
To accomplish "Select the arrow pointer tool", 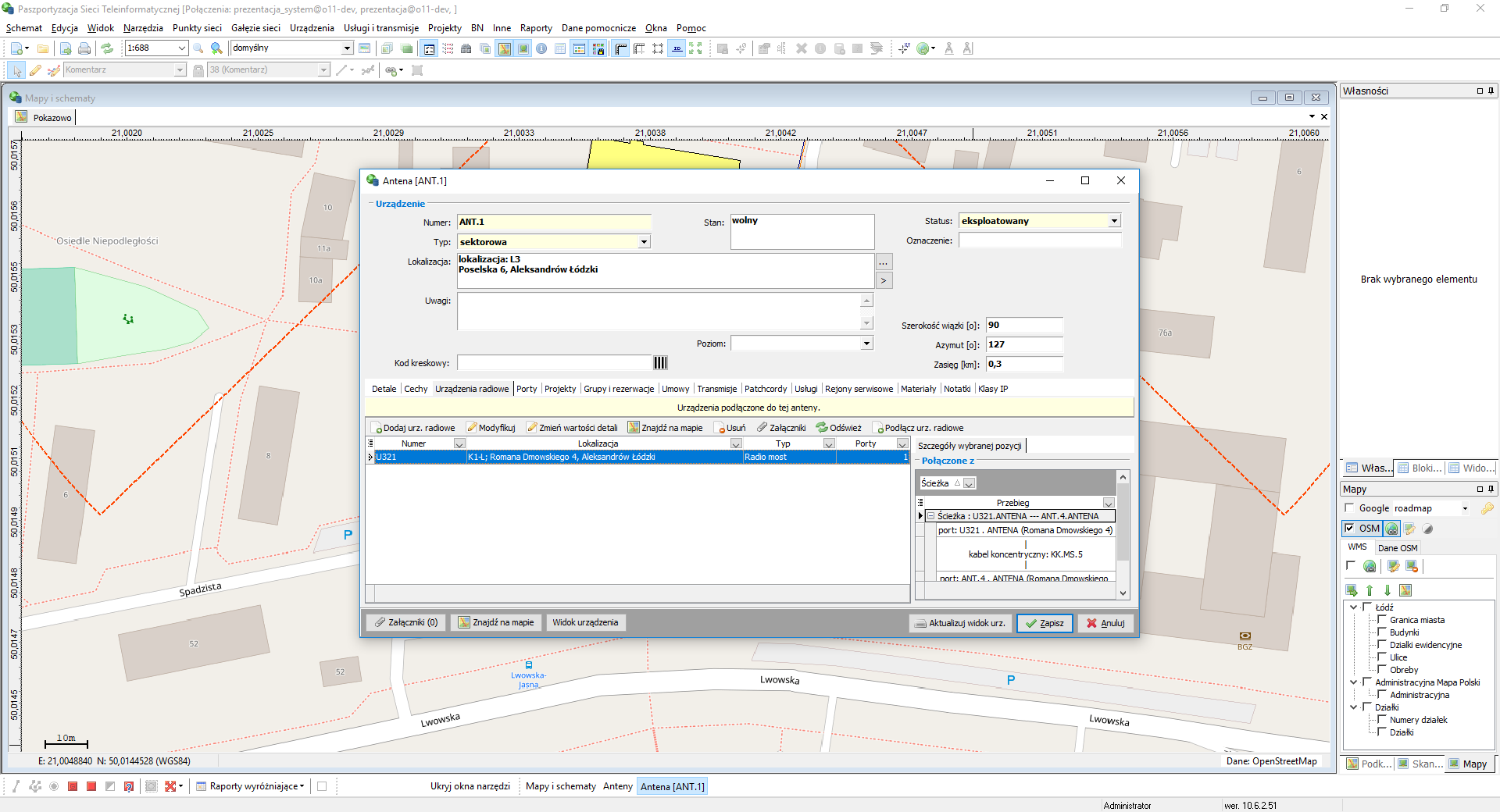I will tap(16, 70).
